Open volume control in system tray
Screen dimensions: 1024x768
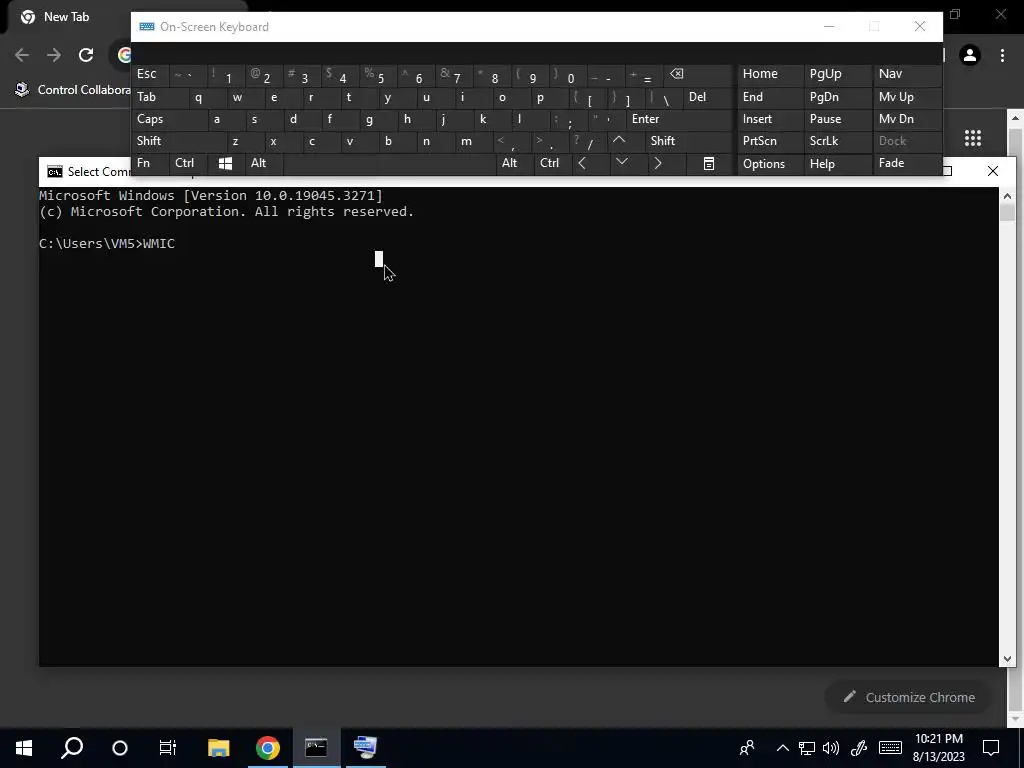[x=831, y=748]
